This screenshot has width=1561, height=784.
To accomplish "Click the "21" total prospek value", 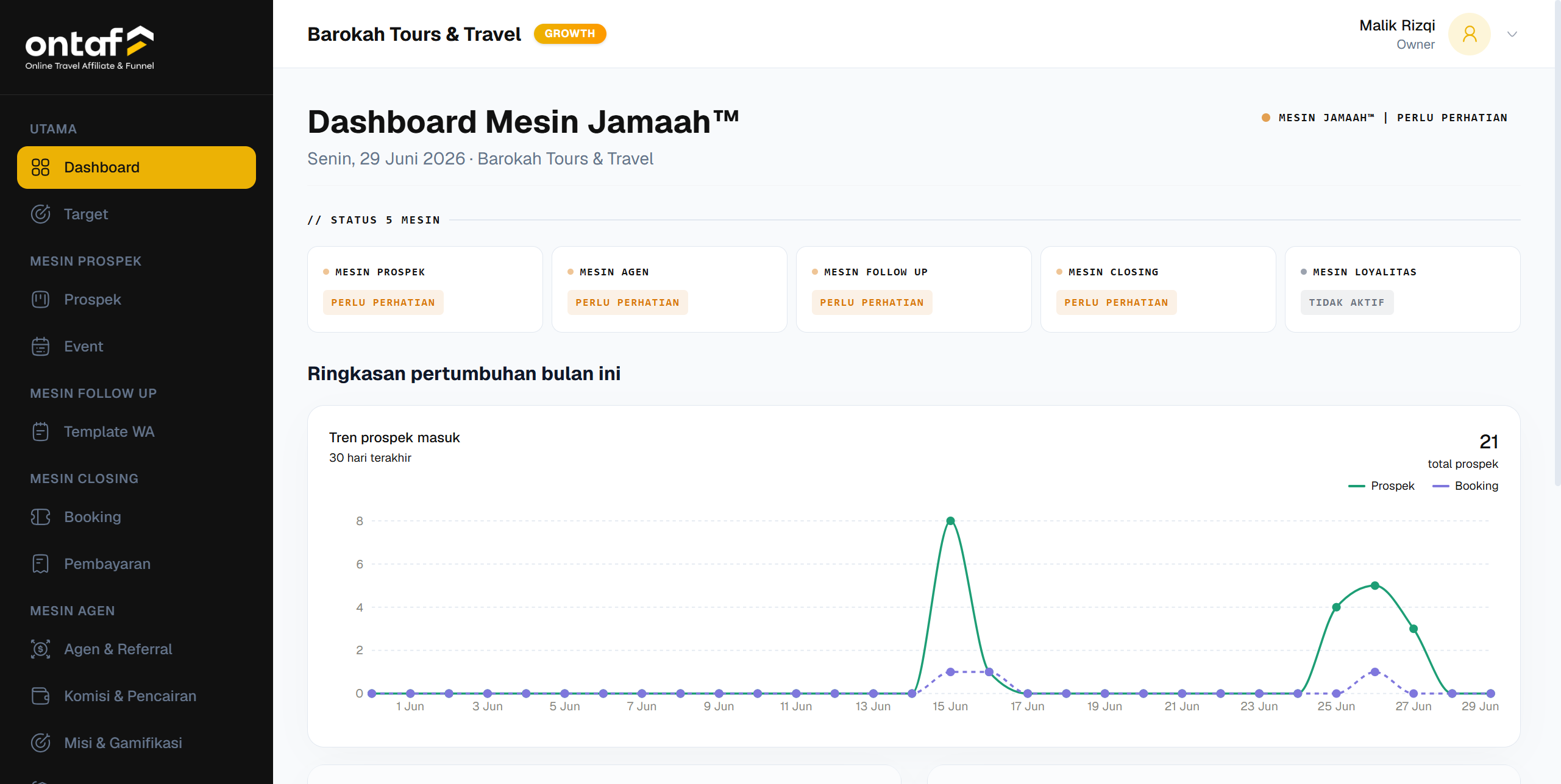I will [1488, 442].
